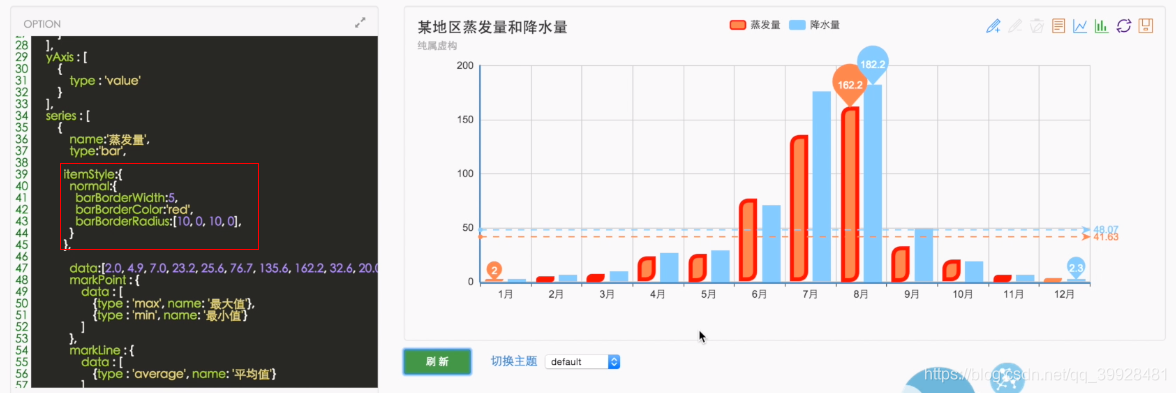Click the data array line 47
1176x393 pixels.
pos(224,267)
